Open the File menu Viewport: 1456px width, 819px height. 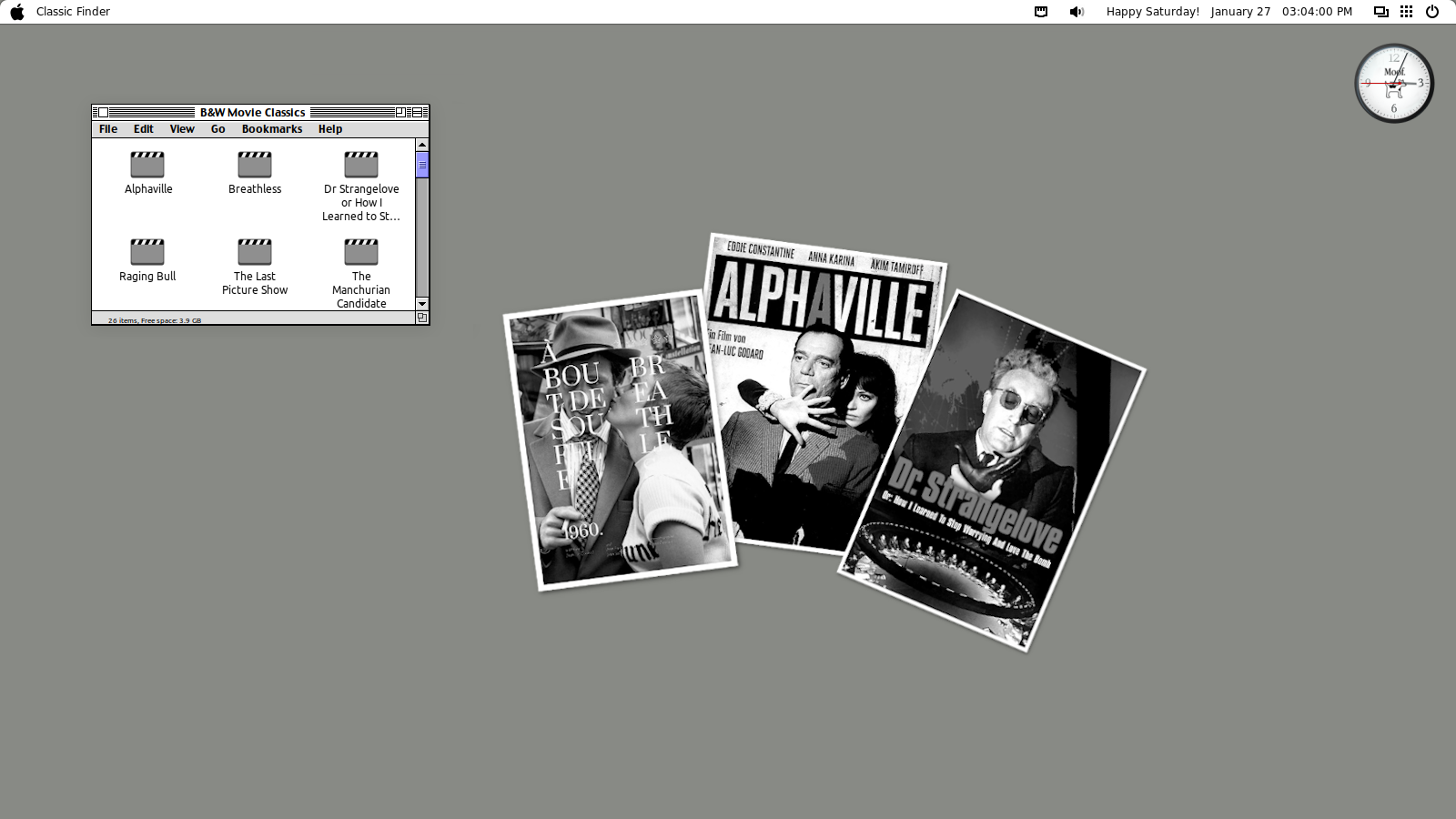coord(108,129)
